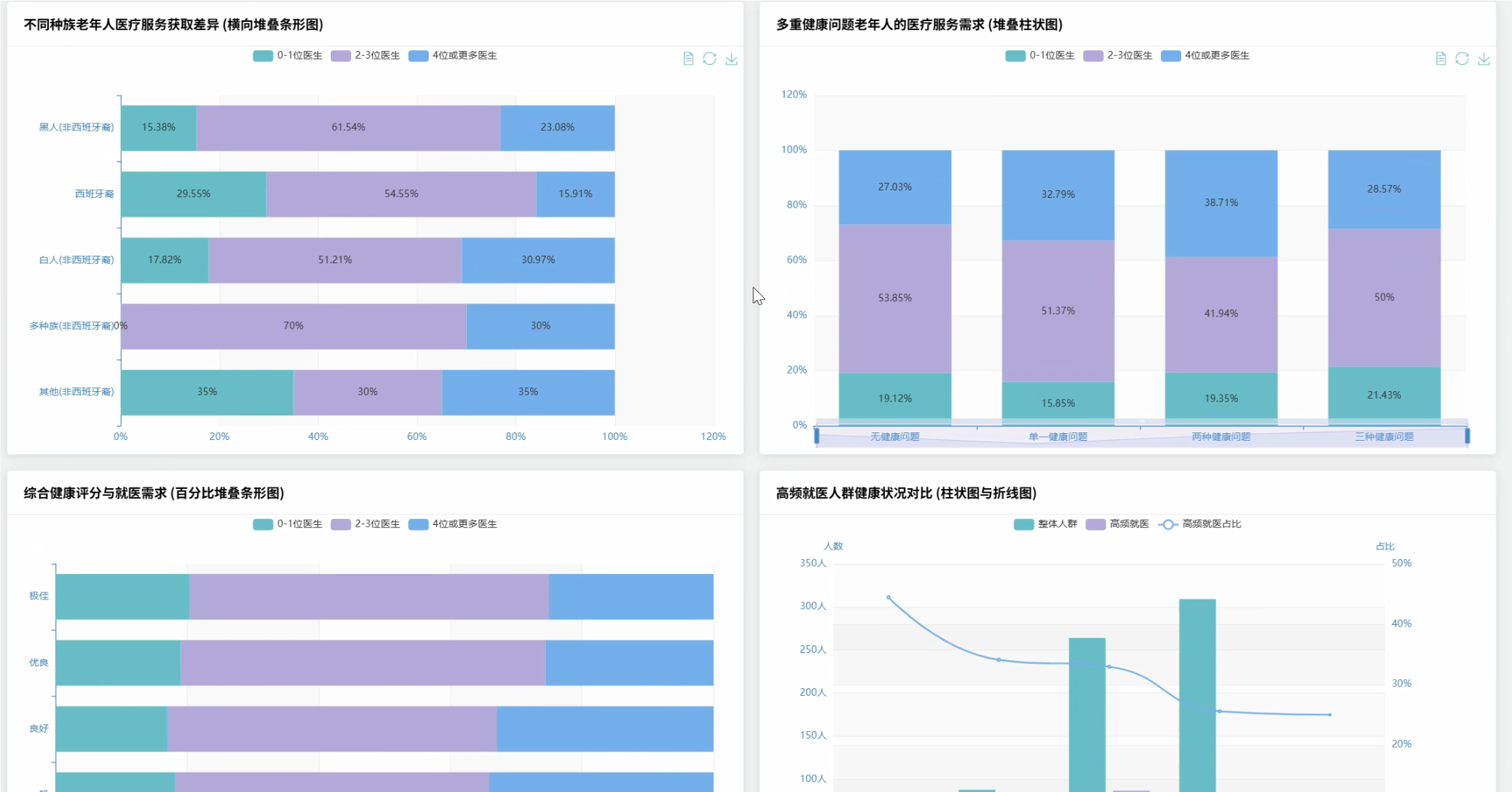Click 高频就医人群健康状况对比 chart title
This screenshot has height=792, width=1512.
906,493
